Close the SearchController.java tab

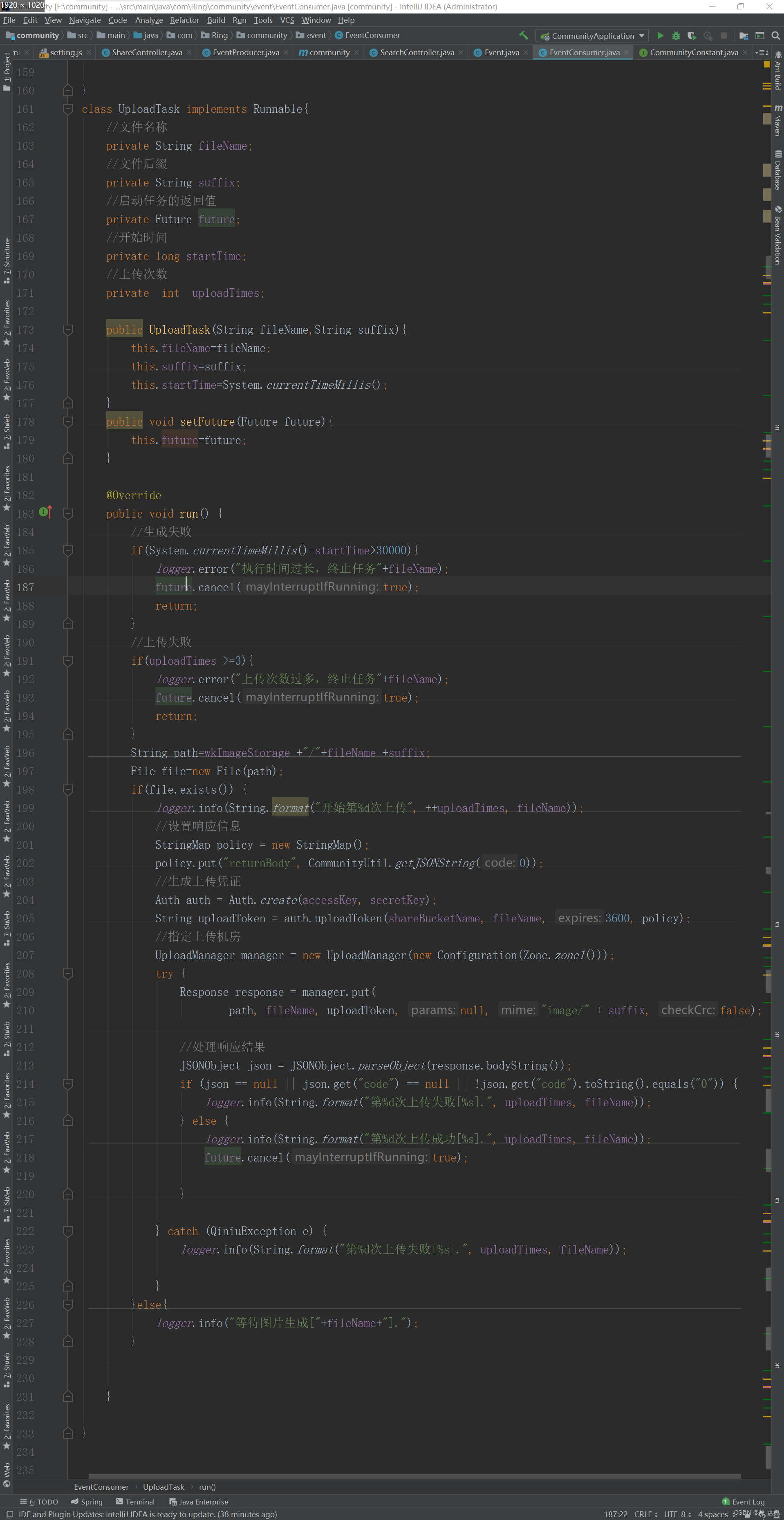point(461,52)
